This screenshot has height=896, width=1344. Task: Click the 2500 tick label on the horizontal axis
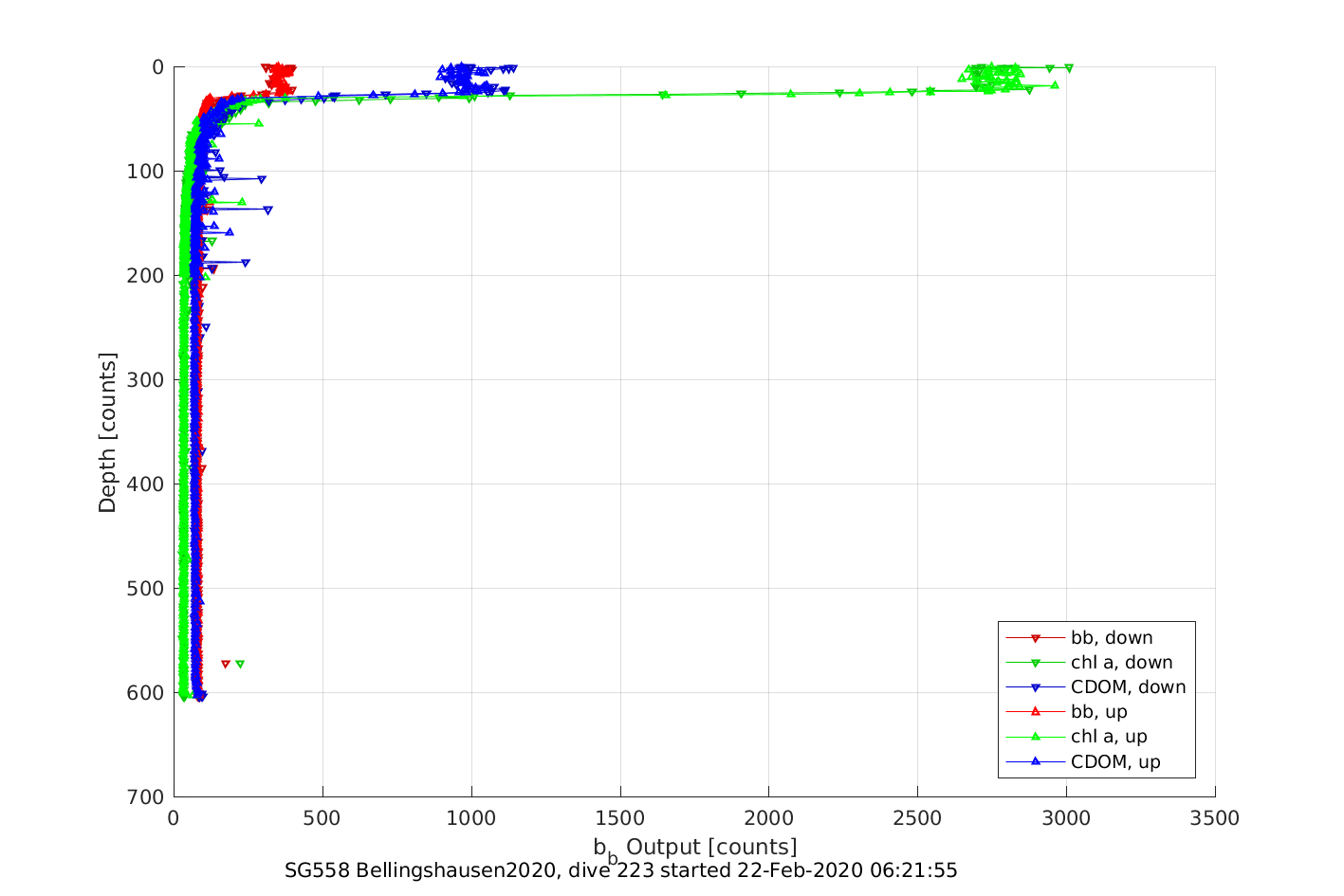[918, 818]
